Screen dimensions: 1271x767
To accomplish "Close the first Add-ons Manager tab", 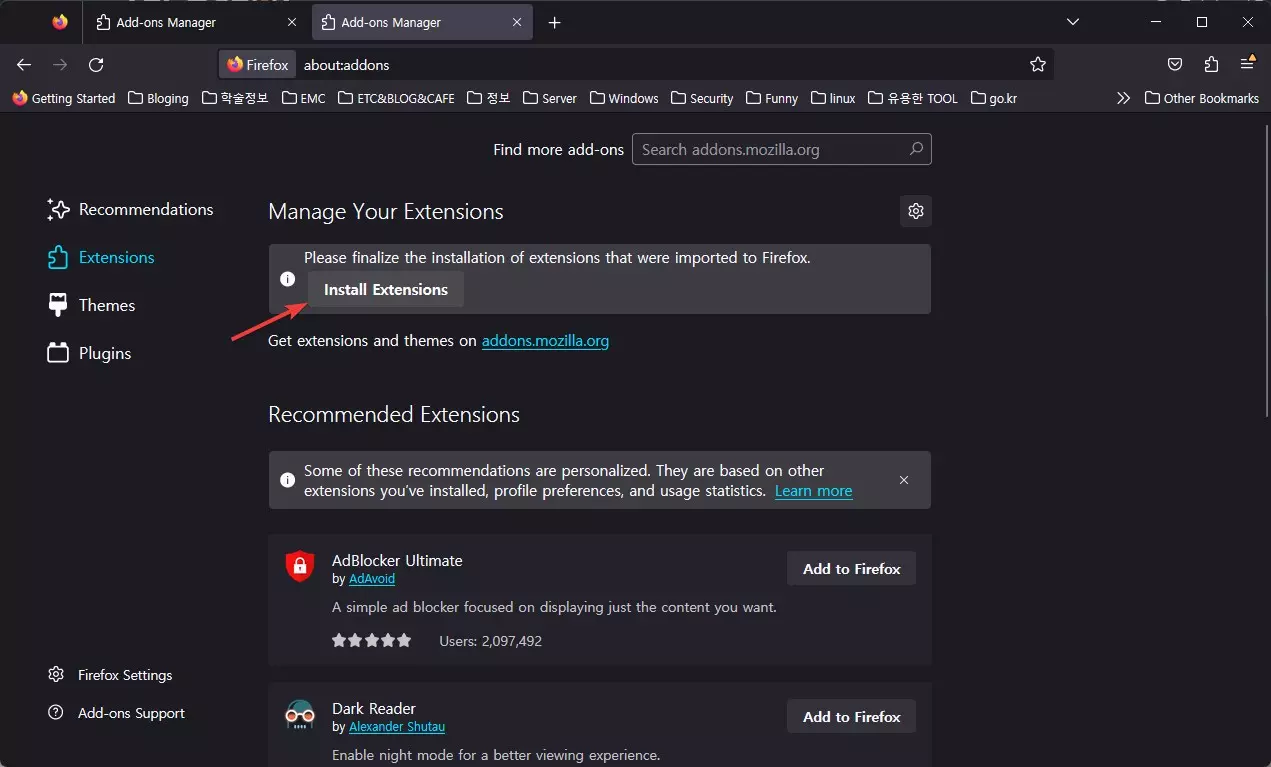I will click(x=292, y=22).
